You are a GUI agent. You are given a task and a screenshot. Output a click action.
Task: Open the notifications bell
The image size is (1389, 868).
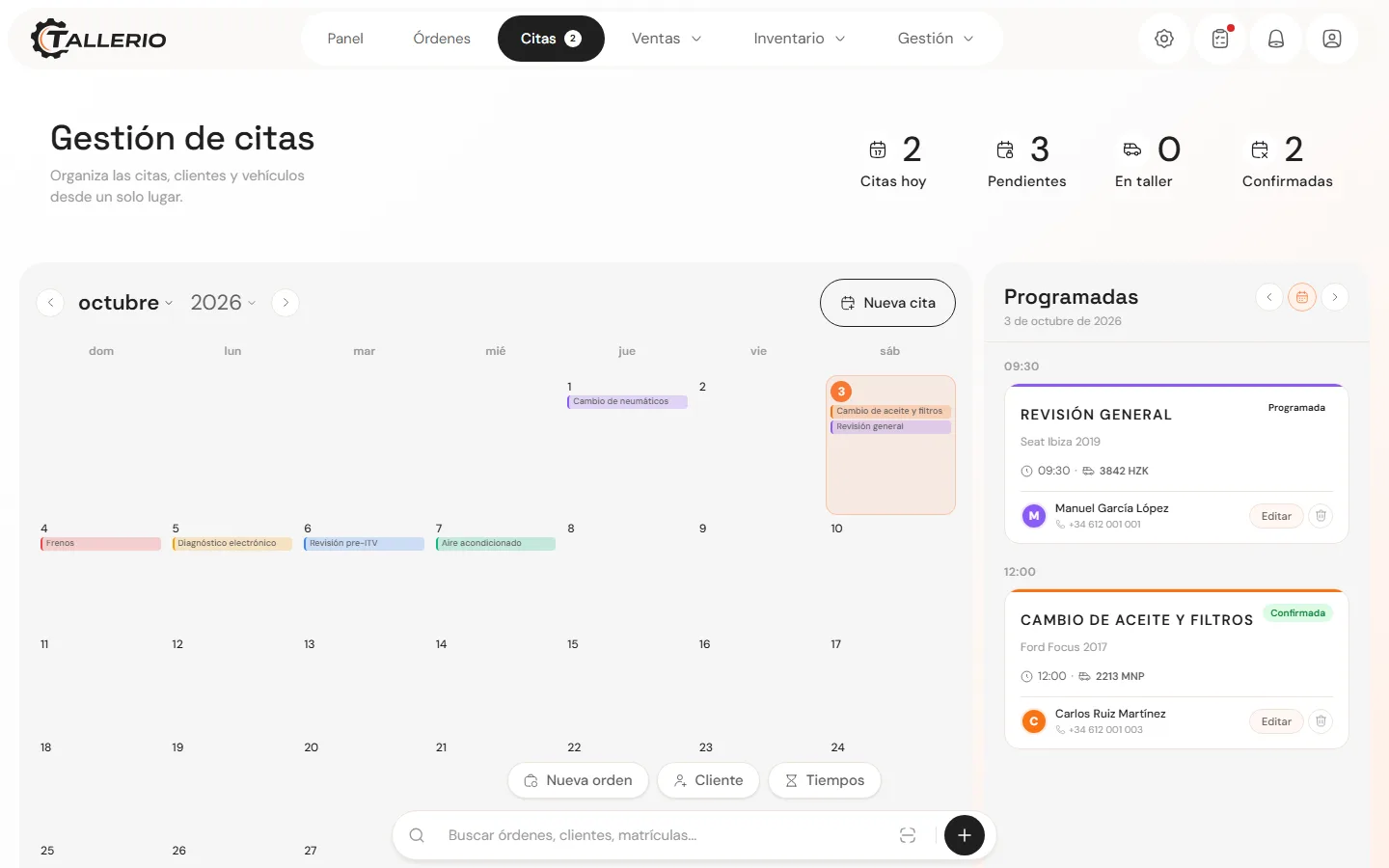pyautogui.click(x=1276, y=39)
